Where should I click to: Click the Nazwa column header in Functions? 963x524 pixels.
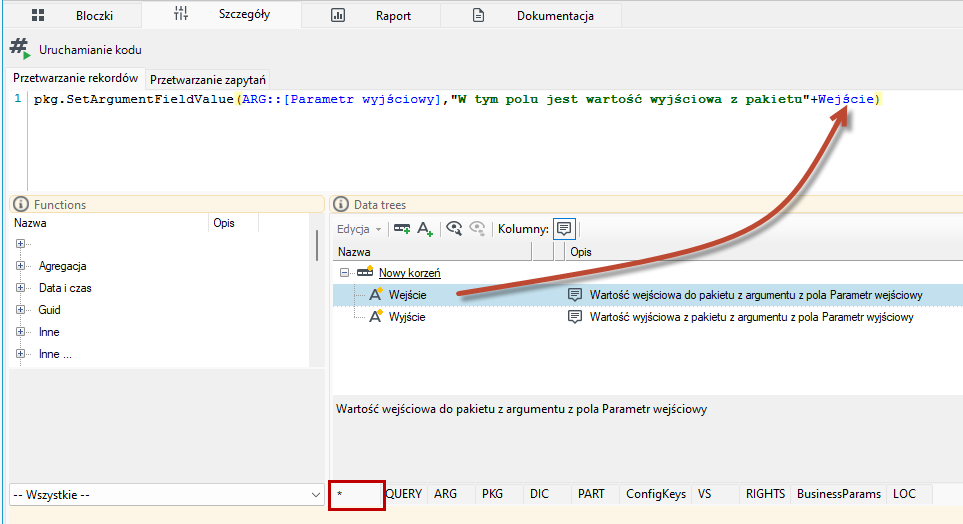(109, 223)
